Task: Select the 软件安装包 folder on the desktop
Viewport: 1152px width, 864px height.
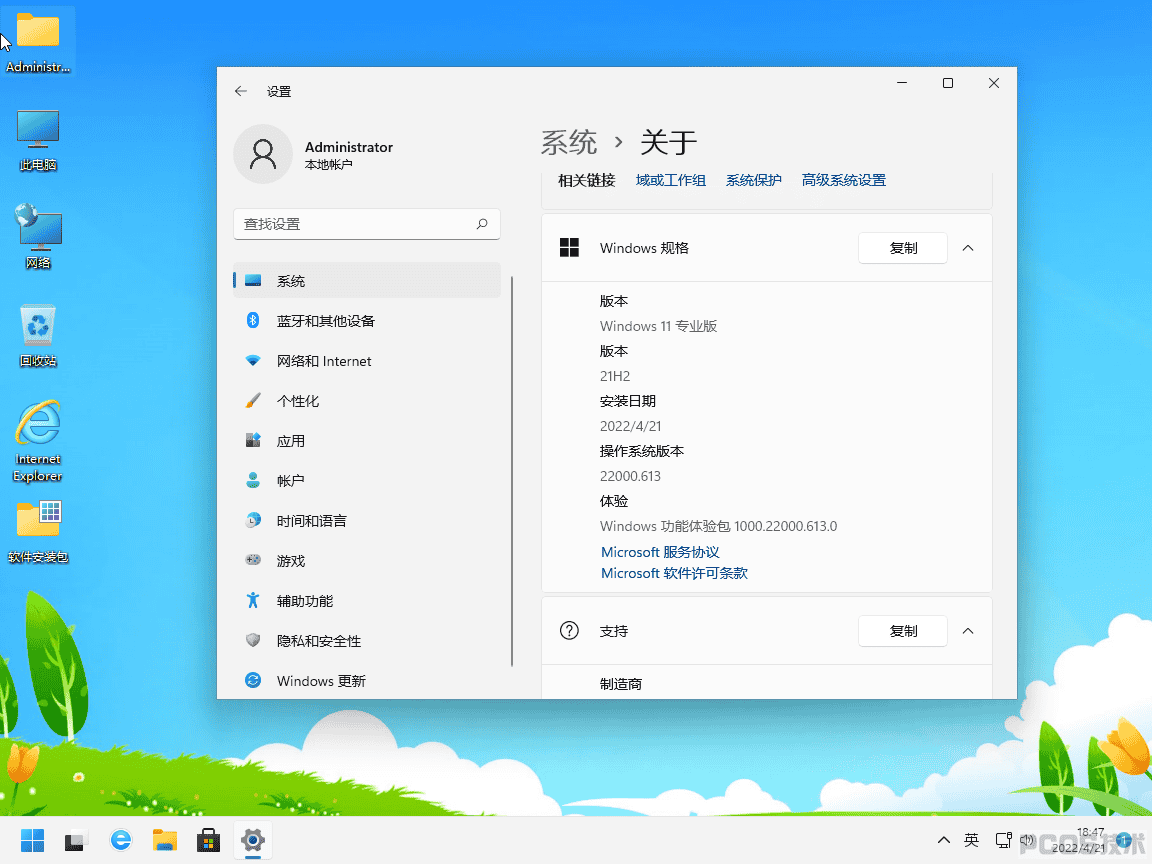Action: coord(38,530)
